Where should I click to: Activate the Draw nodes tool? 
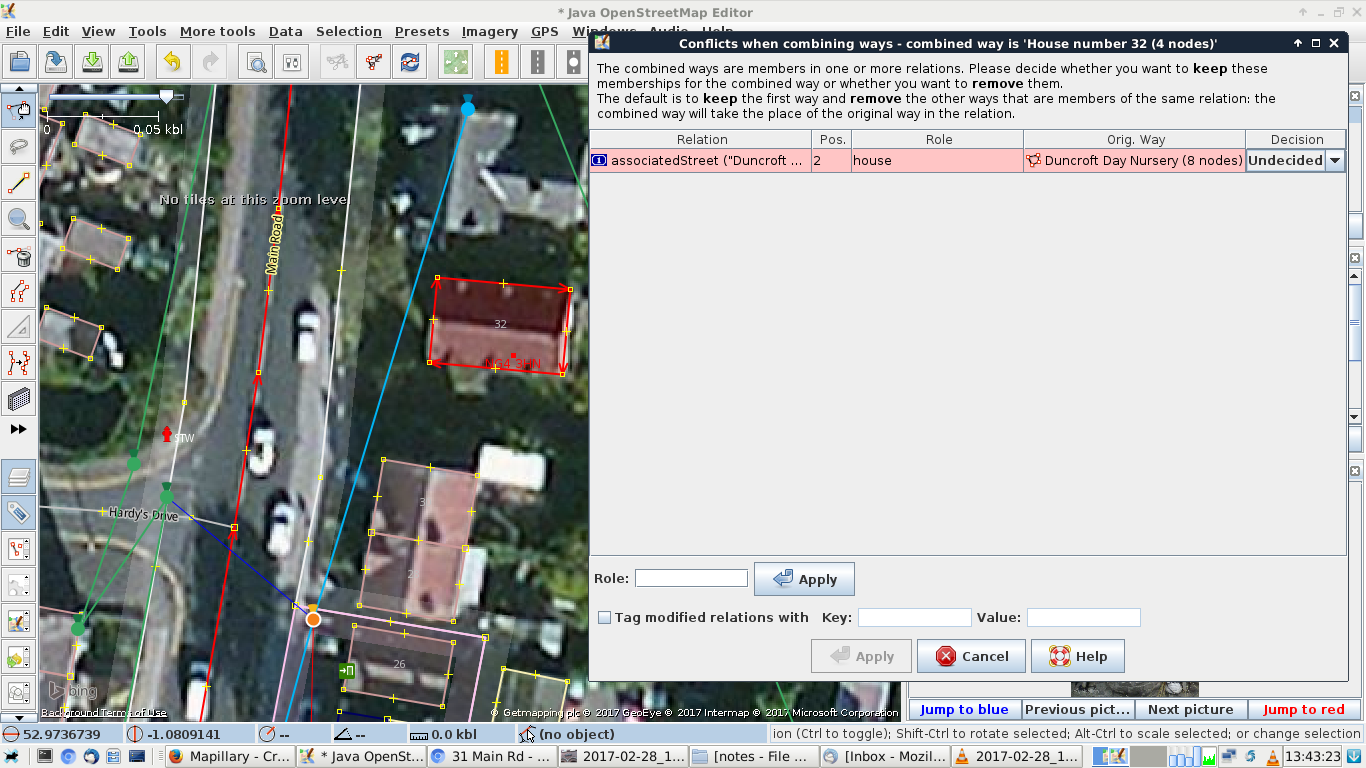(19, 182)
